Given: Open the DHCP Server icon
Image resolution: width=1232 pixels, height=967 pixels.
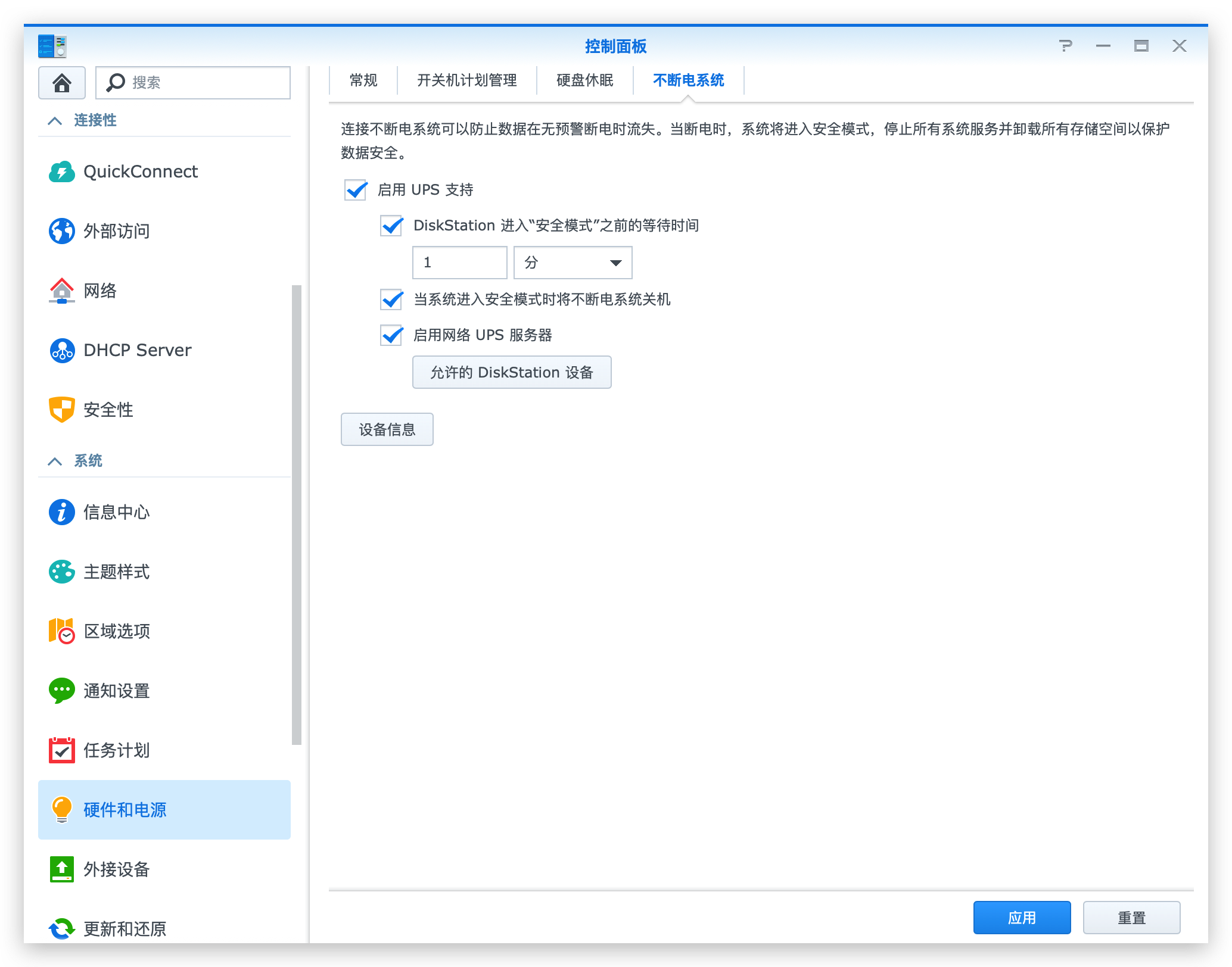Looking at the screenshot, I should (x=61, y=350).
